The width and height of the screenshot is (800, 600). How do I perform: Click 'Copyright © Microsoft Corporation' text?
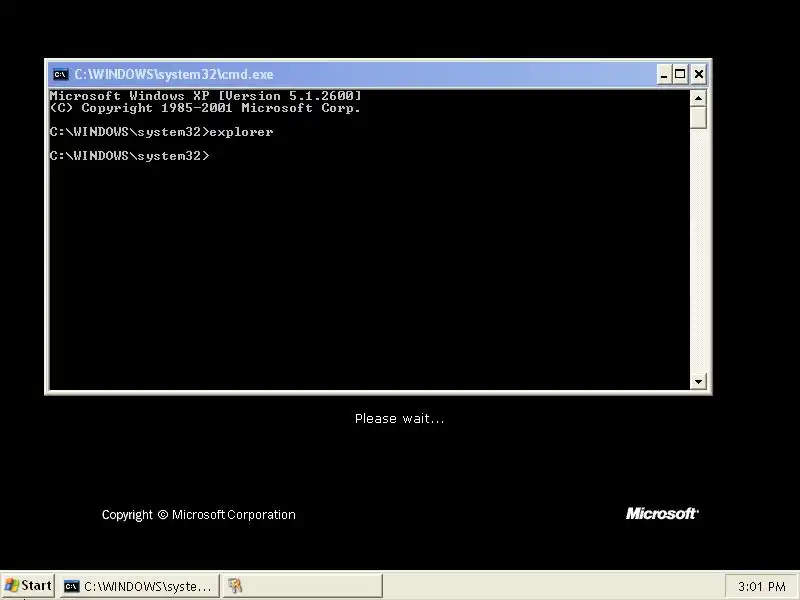coord(198,515)
